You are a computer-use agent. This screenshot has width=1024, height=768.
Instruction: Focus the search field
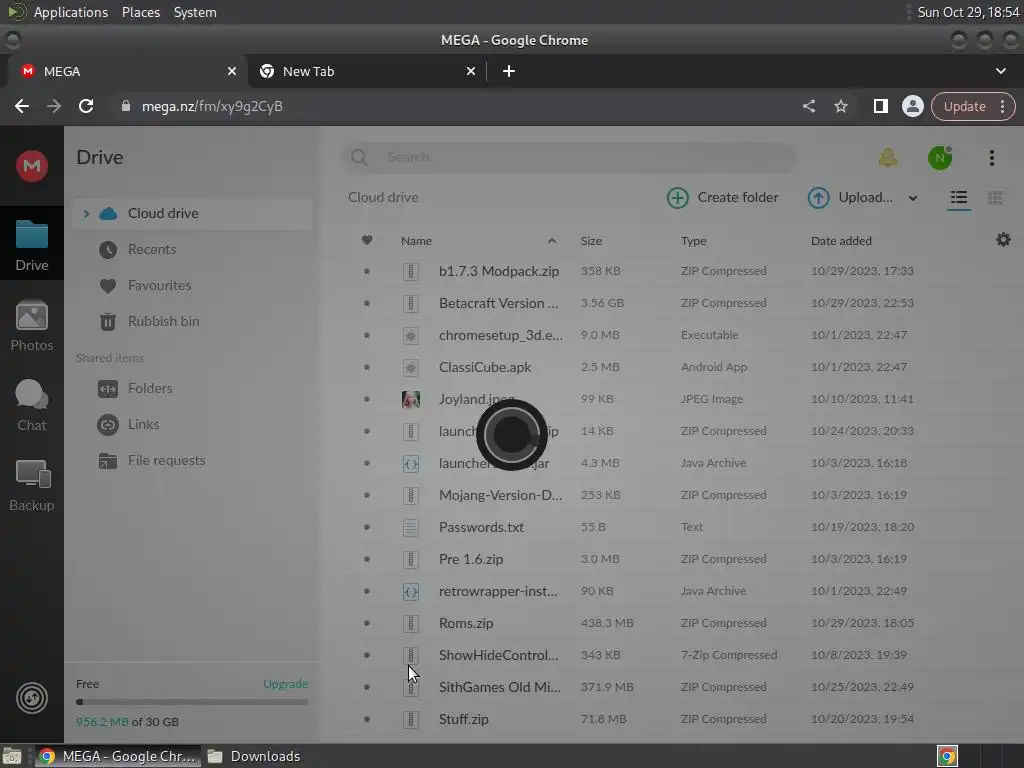point(568,157)
